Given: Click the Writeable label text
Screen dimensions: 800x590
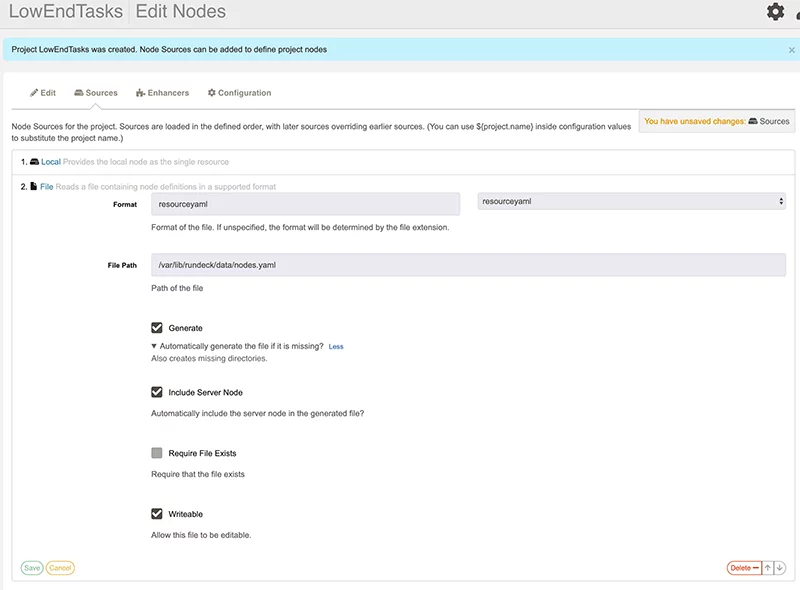Looking at the screenshot, I should tap(186, 514).
